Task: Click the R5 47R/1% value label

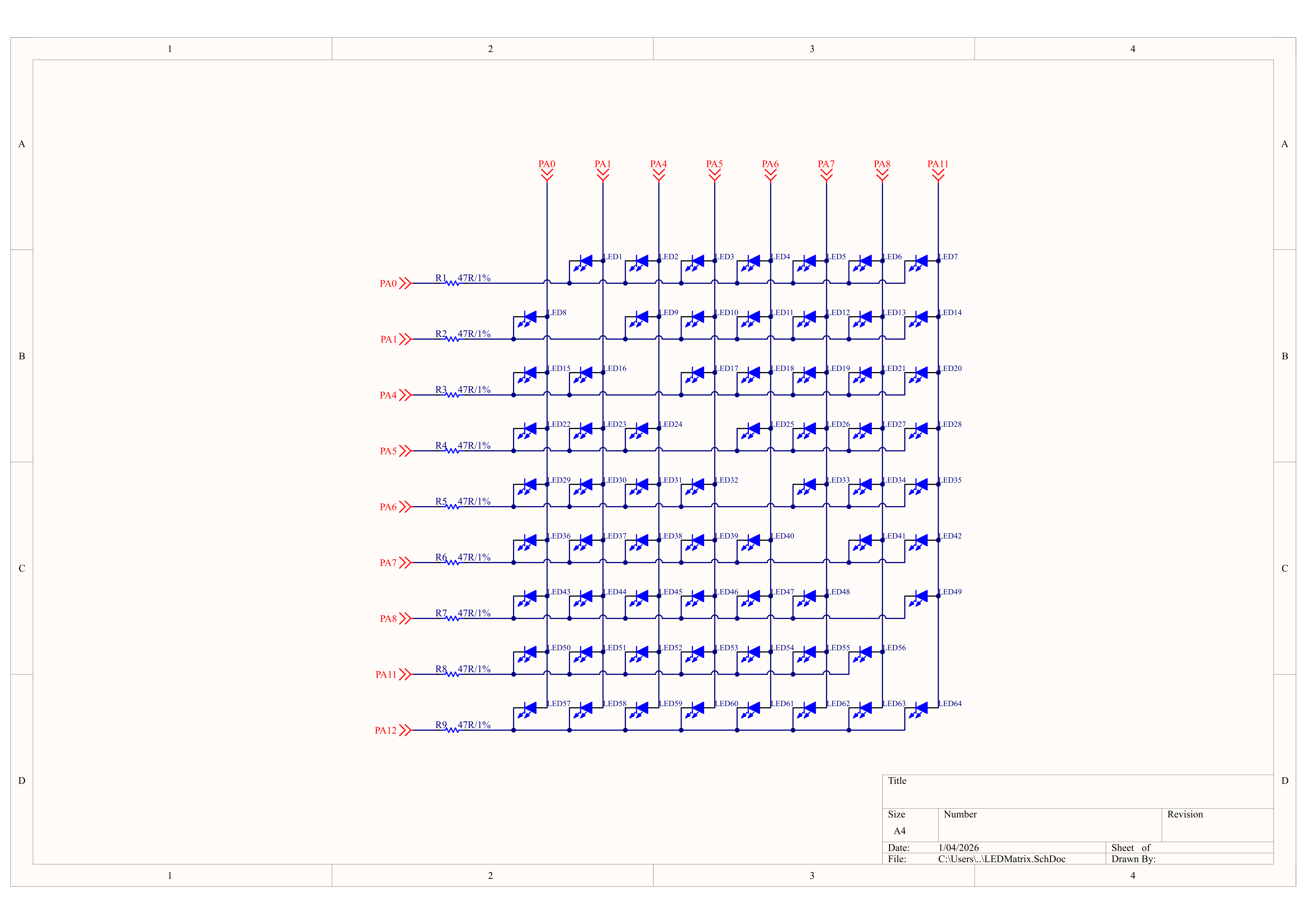Action: tap(474, 501)
